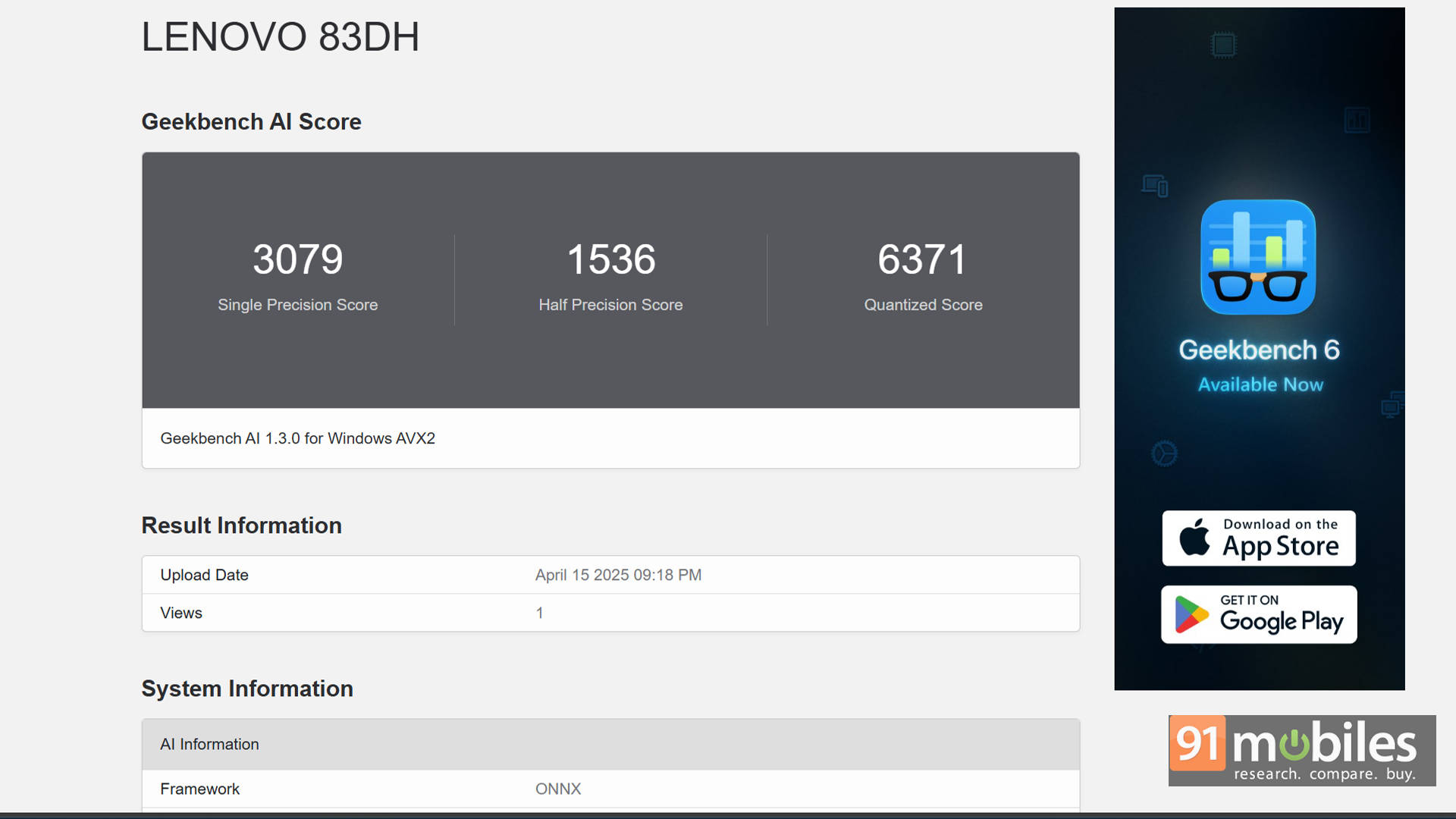Viewport: 1456px width, 819px height.
Task: Select the 6371 quantized value
Action: tap(923, 259)
